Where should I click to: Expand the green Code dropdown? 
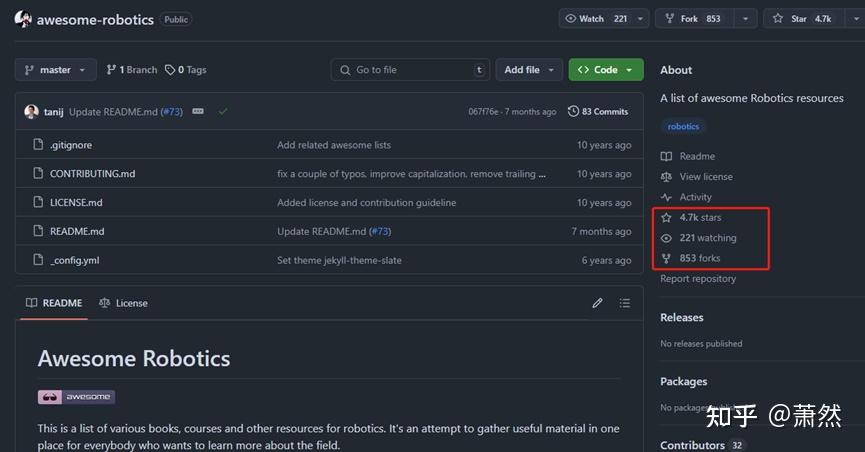click(606, 70)
